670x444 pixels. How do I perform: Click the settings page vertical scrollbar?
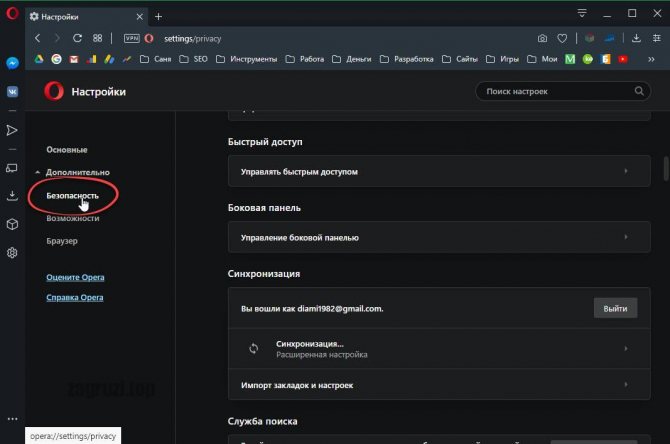(x=666, y=169)
